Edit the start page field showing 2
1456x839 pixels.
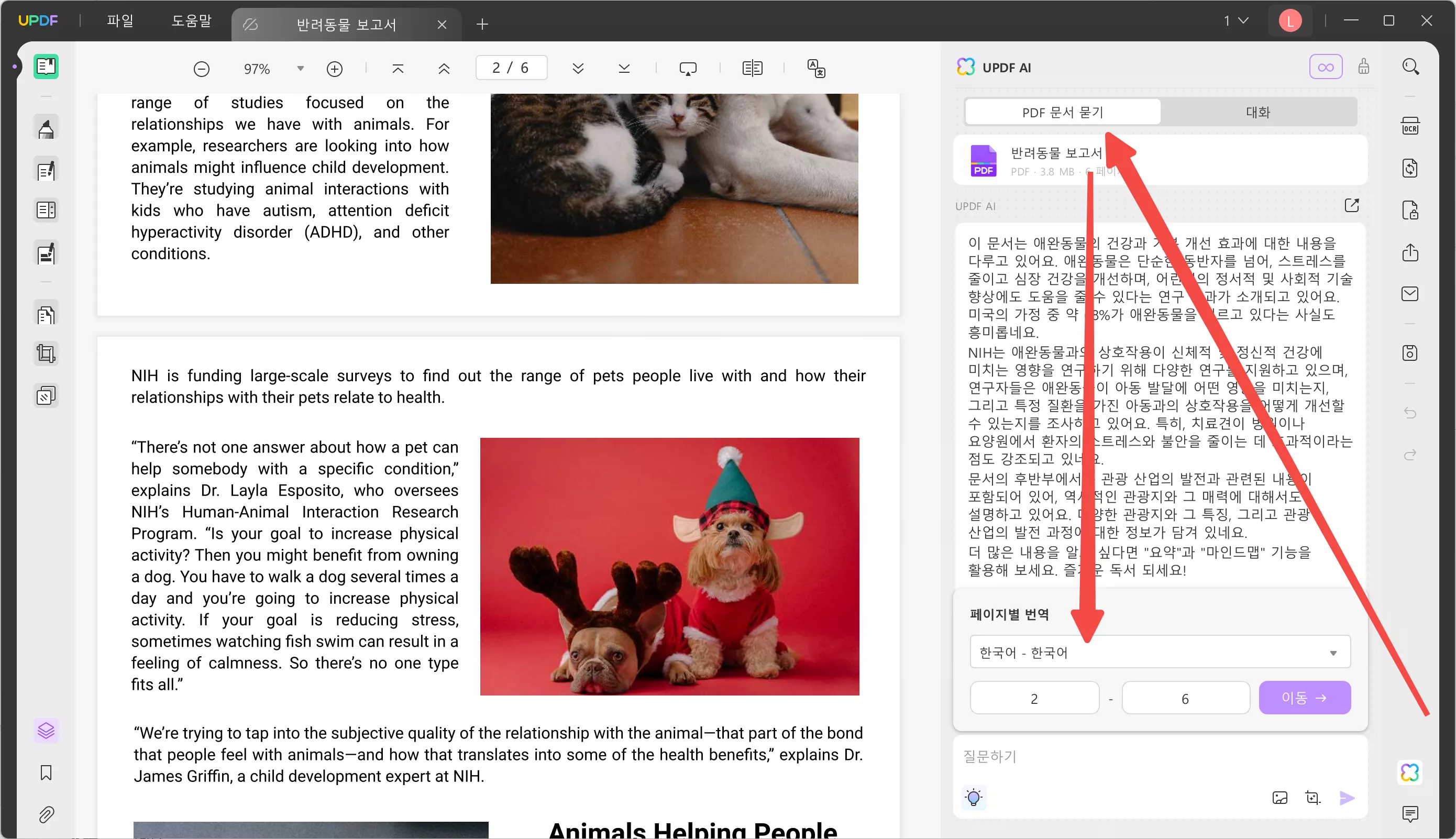pyautogui.click(x=1034, y=699)
